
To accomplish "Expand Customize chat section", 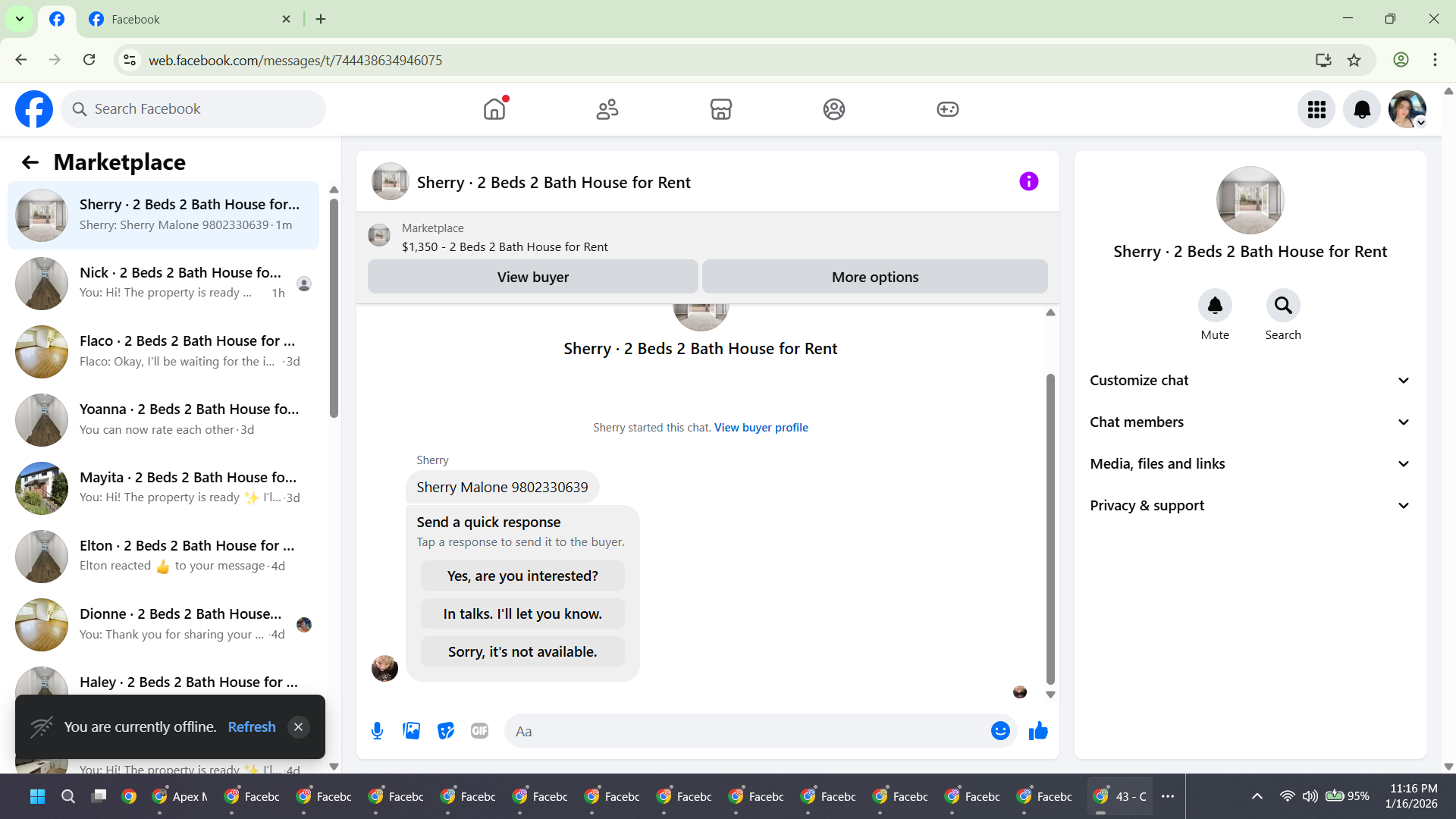I will [1250, 381].
